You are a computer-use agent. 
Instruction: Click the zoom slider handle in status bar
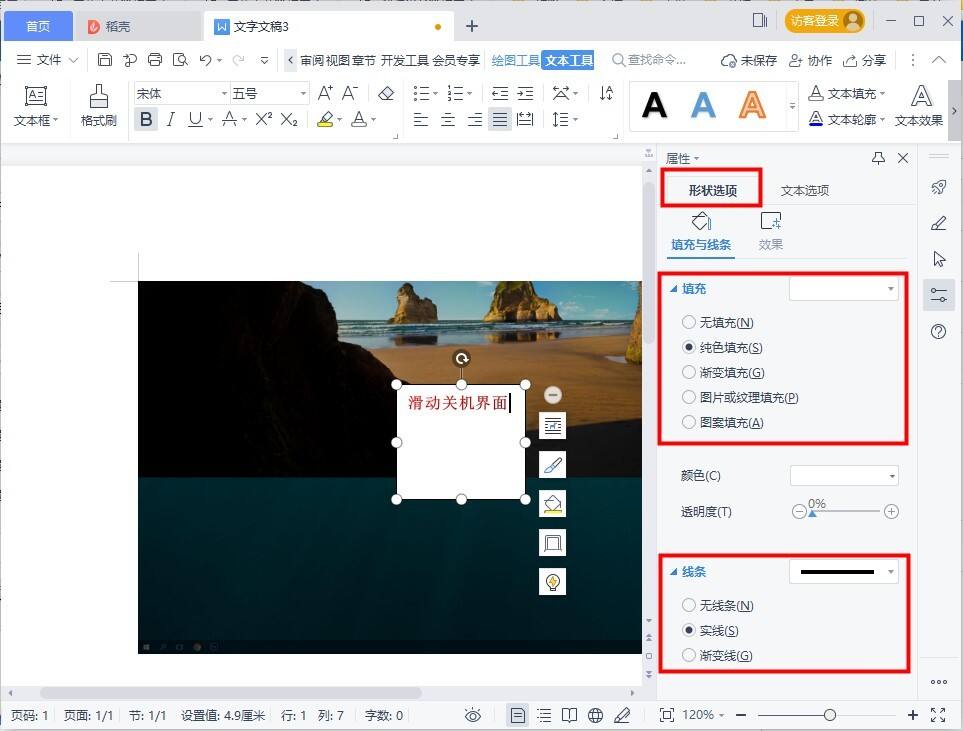(830, 715)
